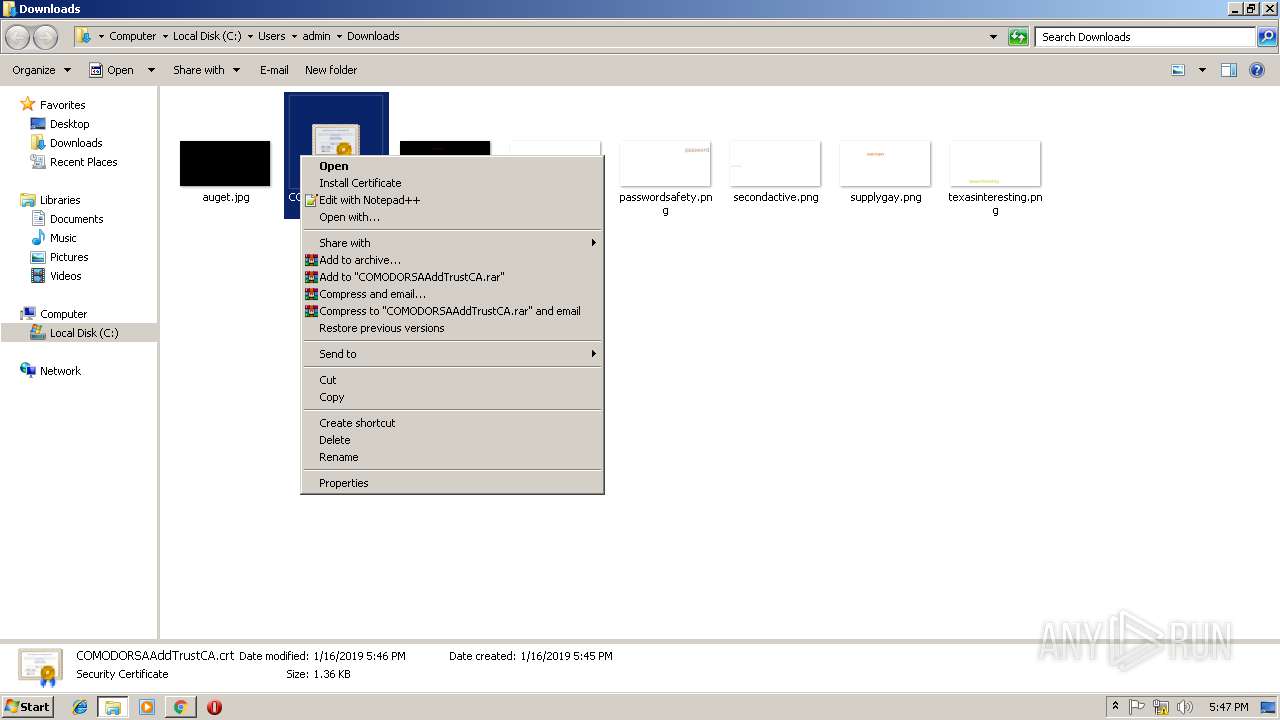Choose Edit with Notepad++

point(452,200)
